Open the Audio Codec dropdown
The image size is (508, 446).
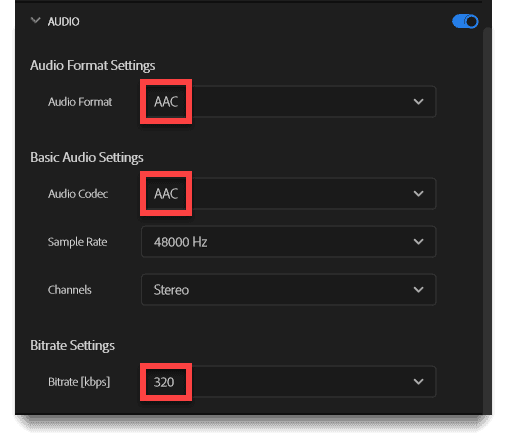click(x=289, y=194)
